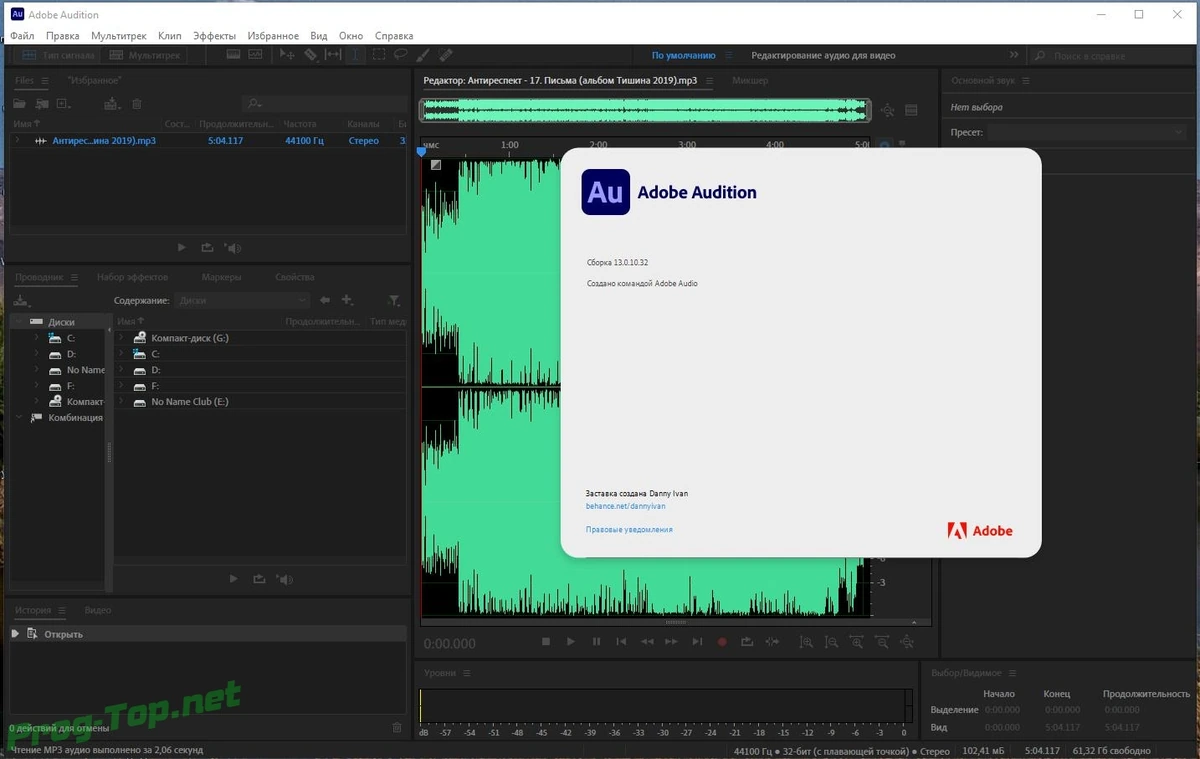Jump the playhead to the previous marker
1200x759 pixels.
pyautogui.click(x=621, y=641)
